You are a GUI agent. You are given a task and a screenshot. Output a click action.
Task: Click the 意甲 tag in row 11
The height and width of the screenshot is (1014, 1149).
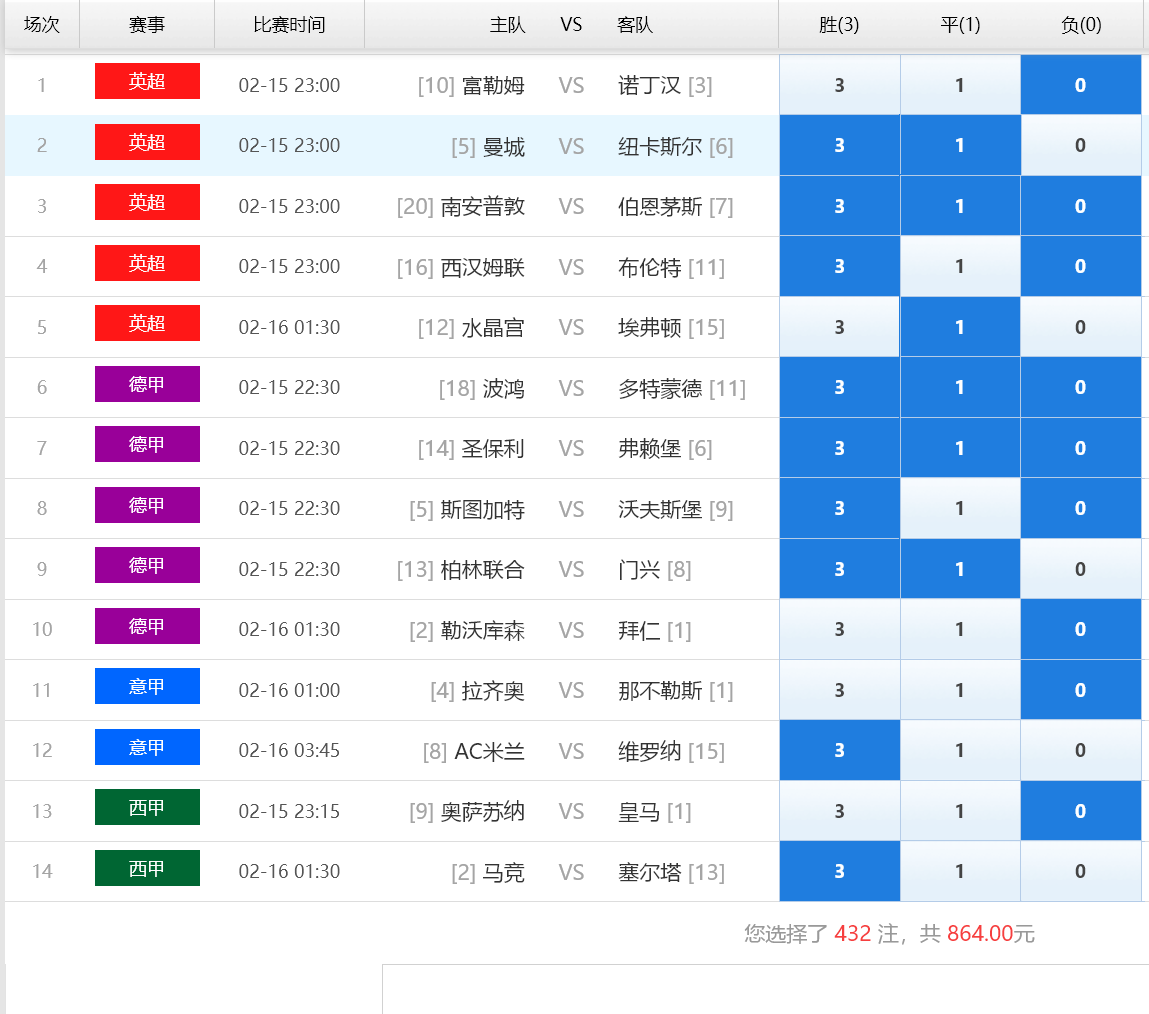pos(147,686)
